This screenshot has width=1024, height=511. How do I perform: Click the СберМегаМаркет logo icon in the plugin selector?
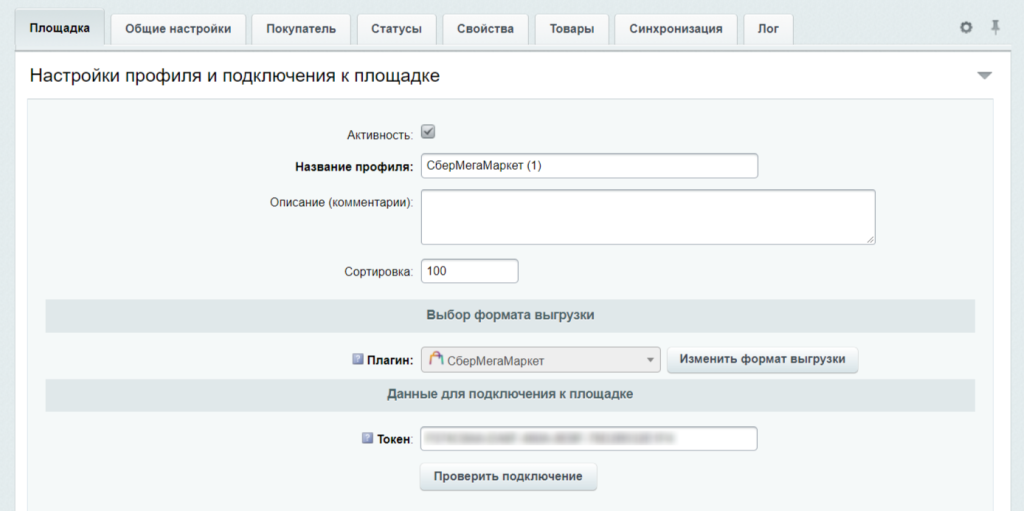pos(436,359)
